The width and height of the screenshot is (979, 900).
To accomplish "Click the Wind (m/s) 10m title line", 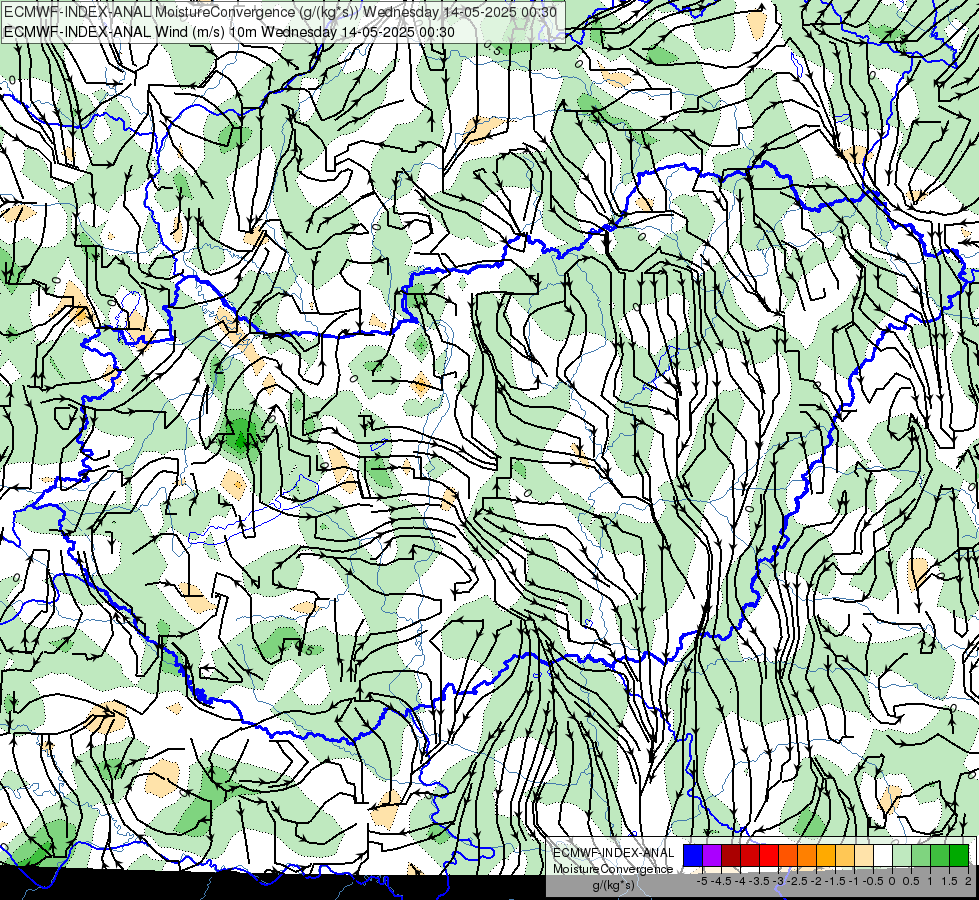I will tap(229, 32).
